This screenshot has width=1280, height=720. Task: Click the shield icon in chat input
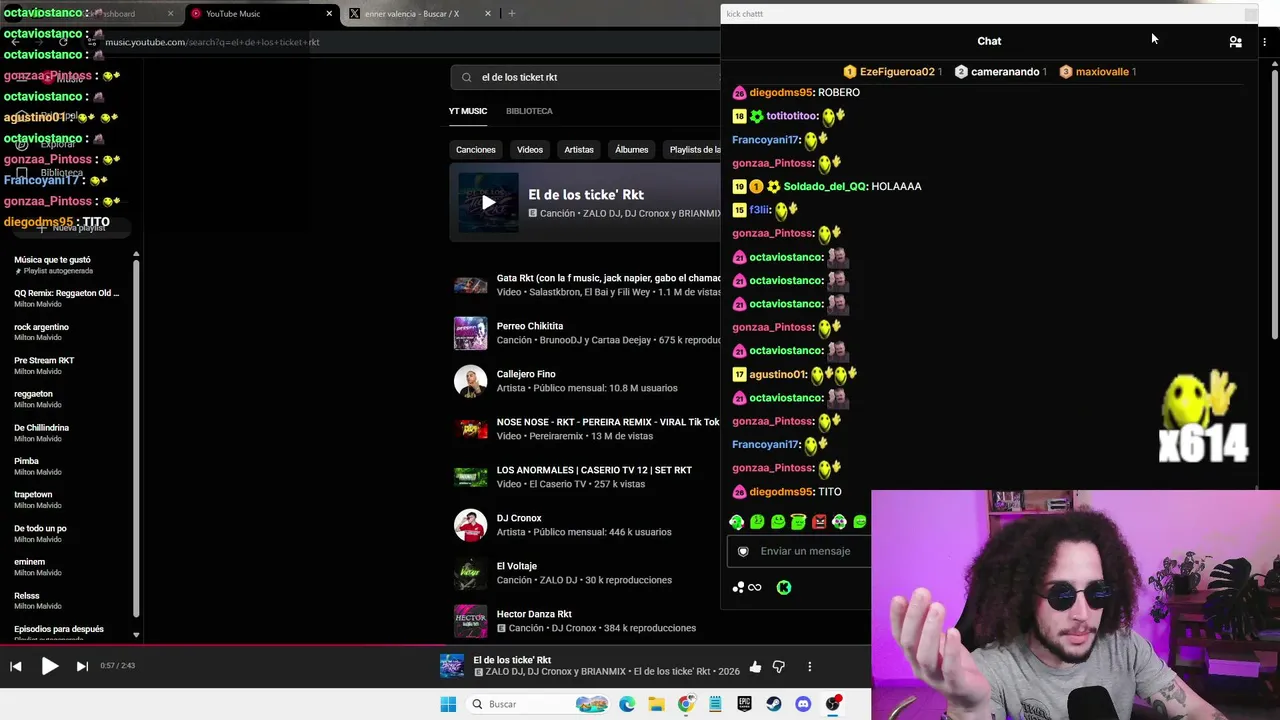pos(743,551)
